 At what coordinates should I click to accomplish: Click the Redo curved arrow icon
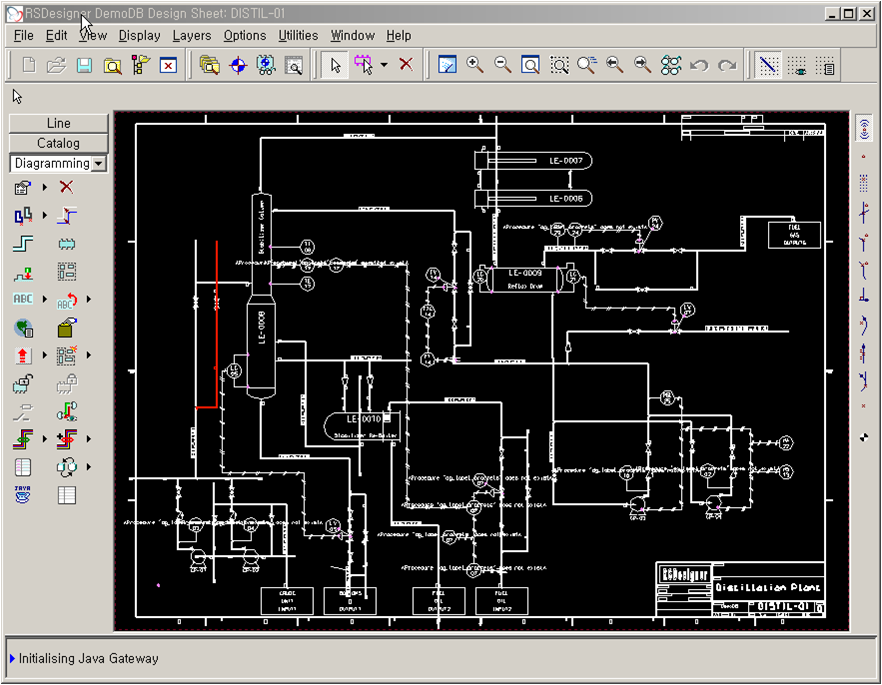(x=727, y=65)
